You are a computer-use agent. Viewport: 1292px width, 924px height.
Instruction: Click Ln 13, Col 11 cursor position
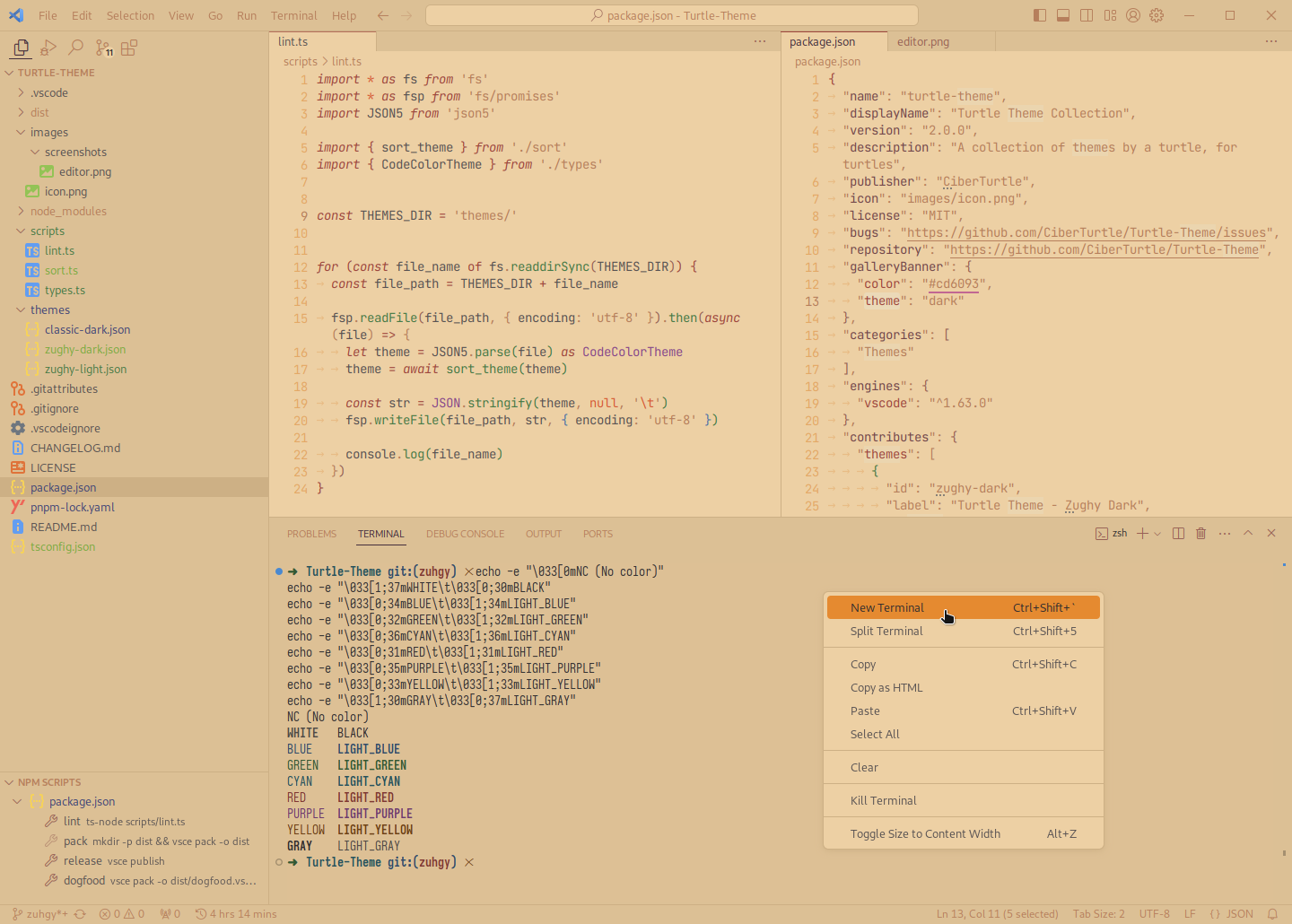998,914
